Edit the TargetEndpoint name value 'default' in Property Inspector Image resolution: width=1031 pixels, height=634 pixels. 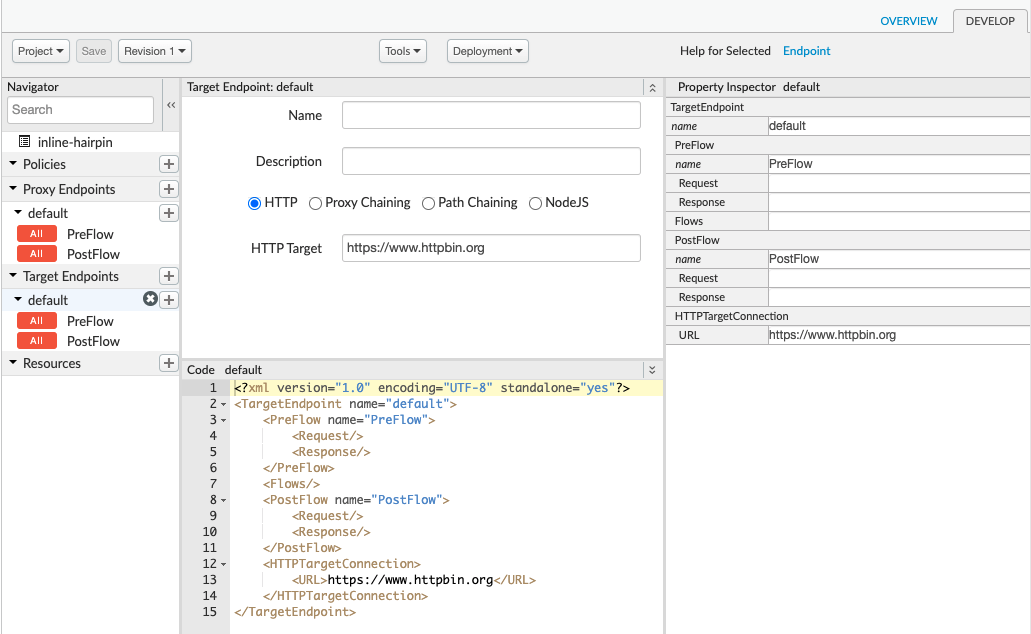click(899, 126)
